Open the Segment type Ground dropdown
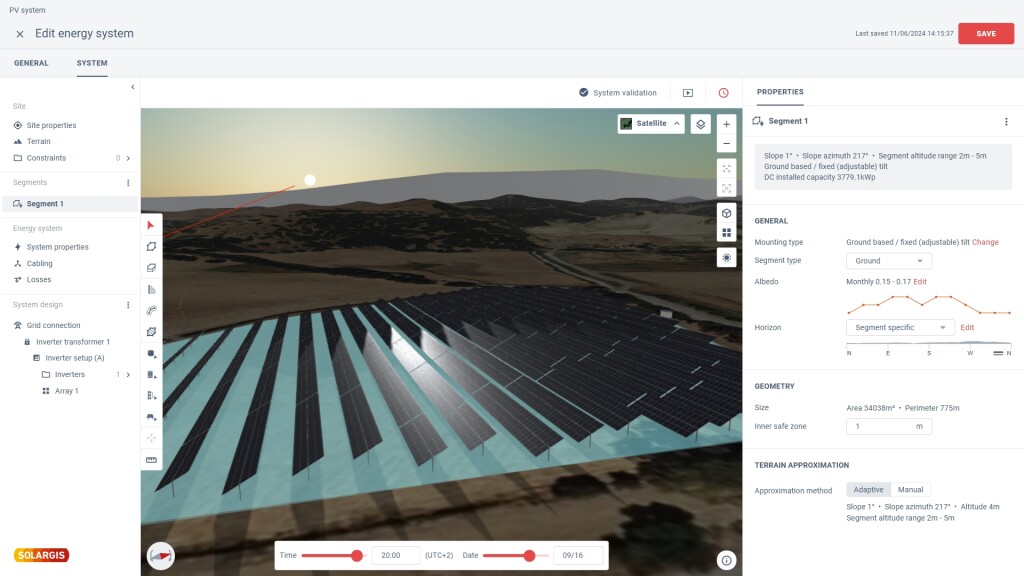 [x=888, y=261]
